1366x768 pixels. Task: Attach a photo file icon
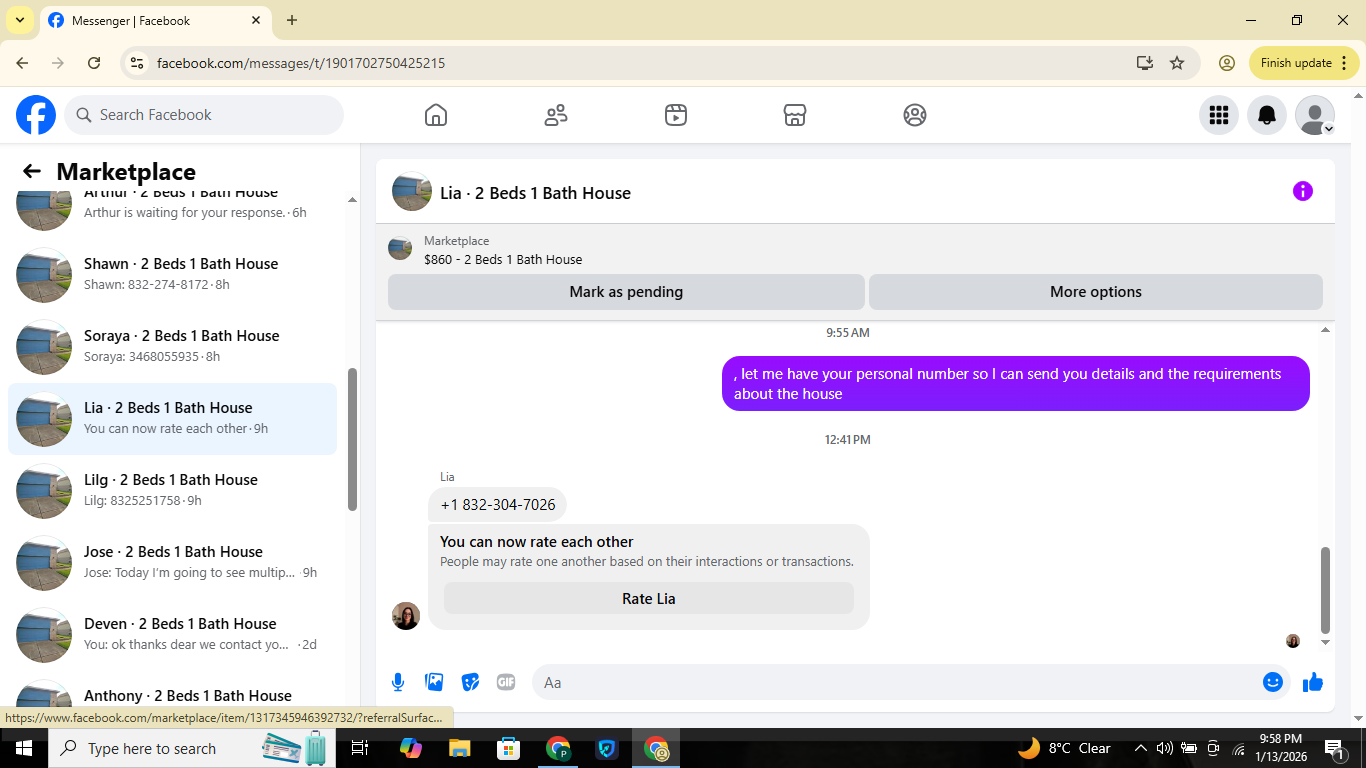(434, 682)
